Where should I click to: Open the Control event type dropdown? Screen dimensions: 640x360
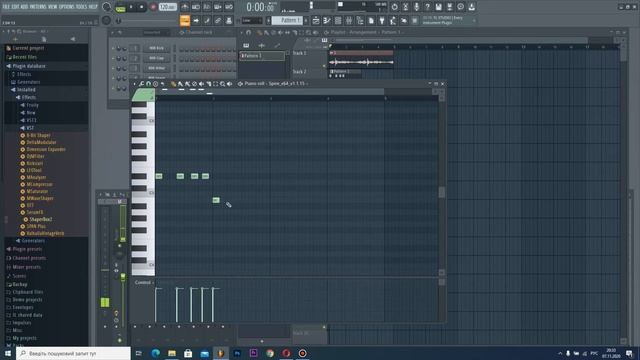pos(143,282)
